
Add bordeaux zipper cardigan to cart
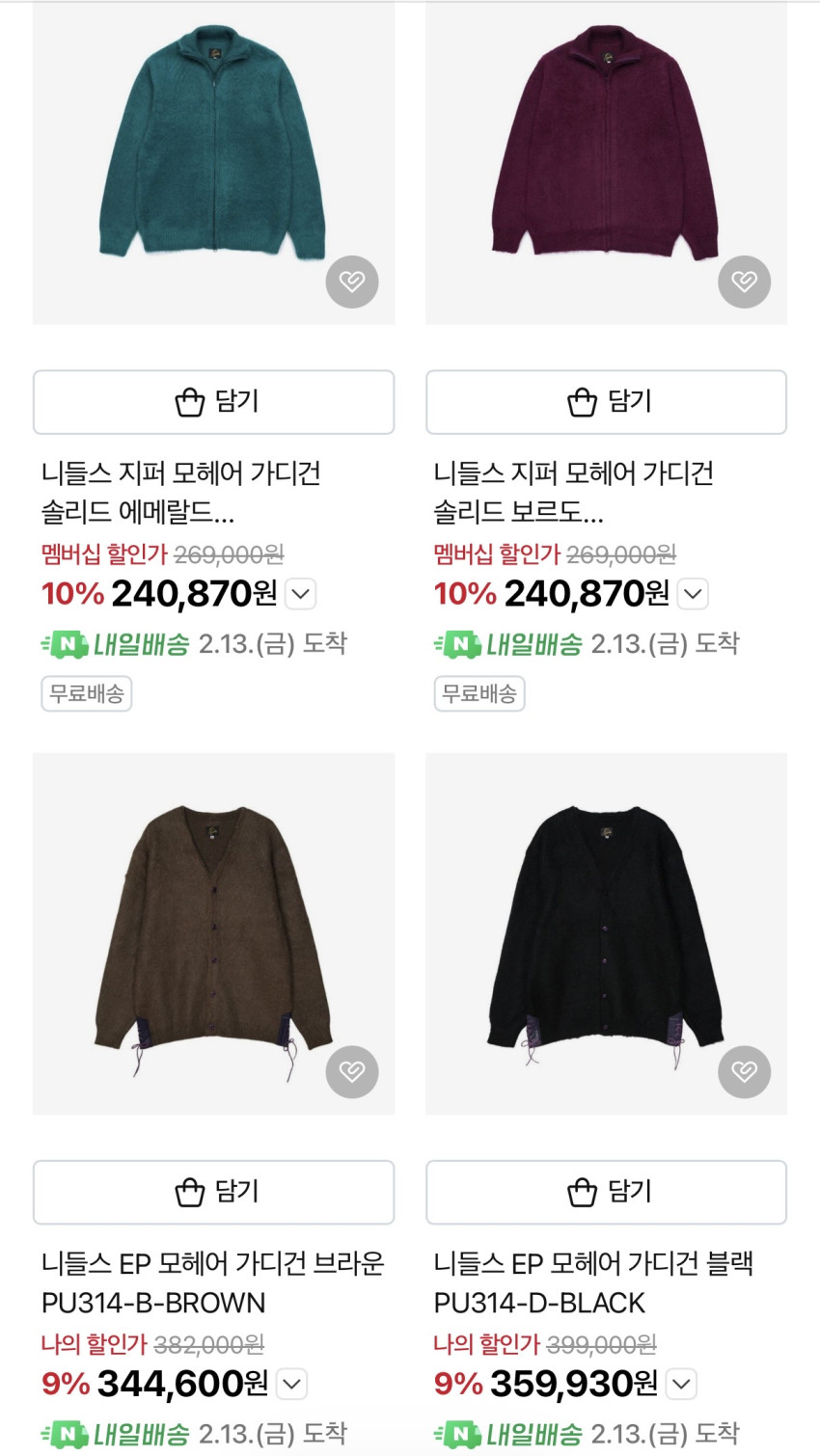(x=606, y=401)
